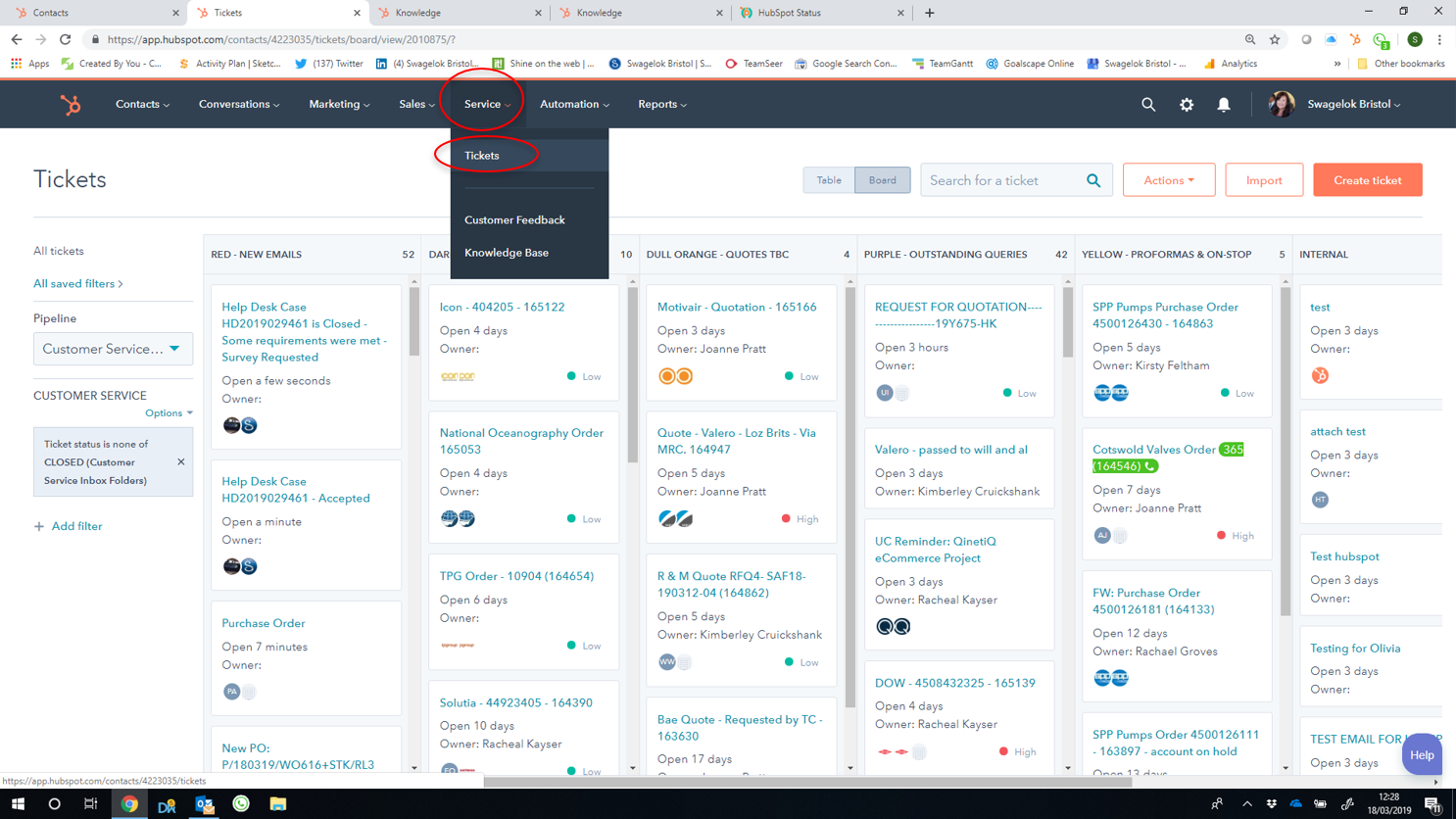Image resolution: width=1456 pixels, height=819 pixels.
Task: Open the Windows Action Center notification icon
Action: [1432, 804]
